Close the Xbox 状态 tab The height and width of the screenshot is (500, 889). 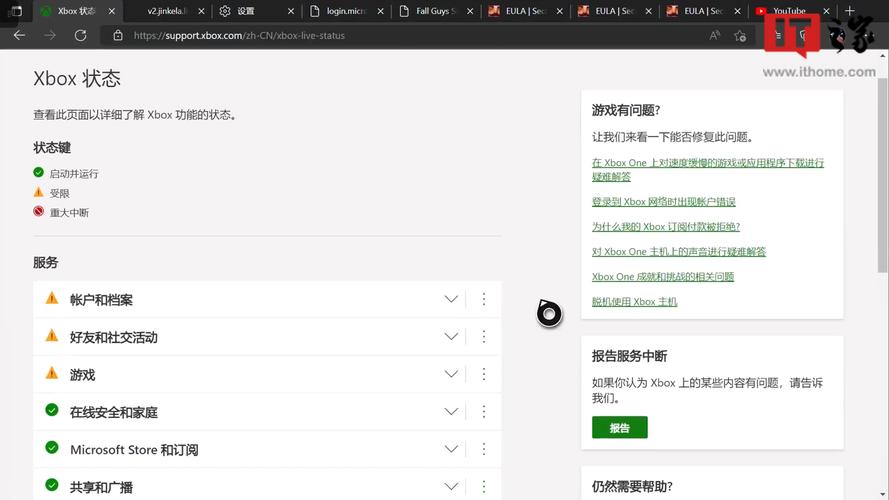pyautogui.click(x=112, y=11)
